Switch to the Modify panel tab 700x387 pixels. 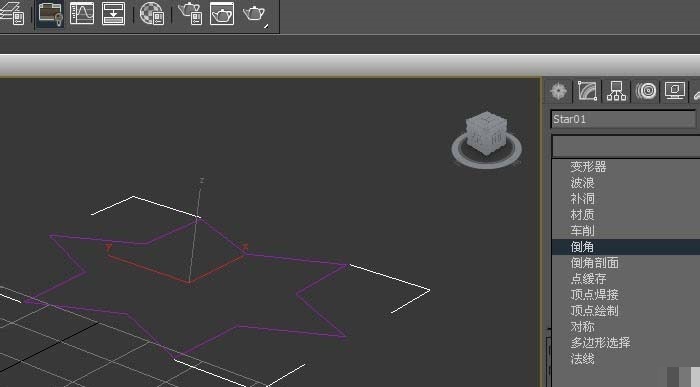pyautogui.click(x=588, y=91)
